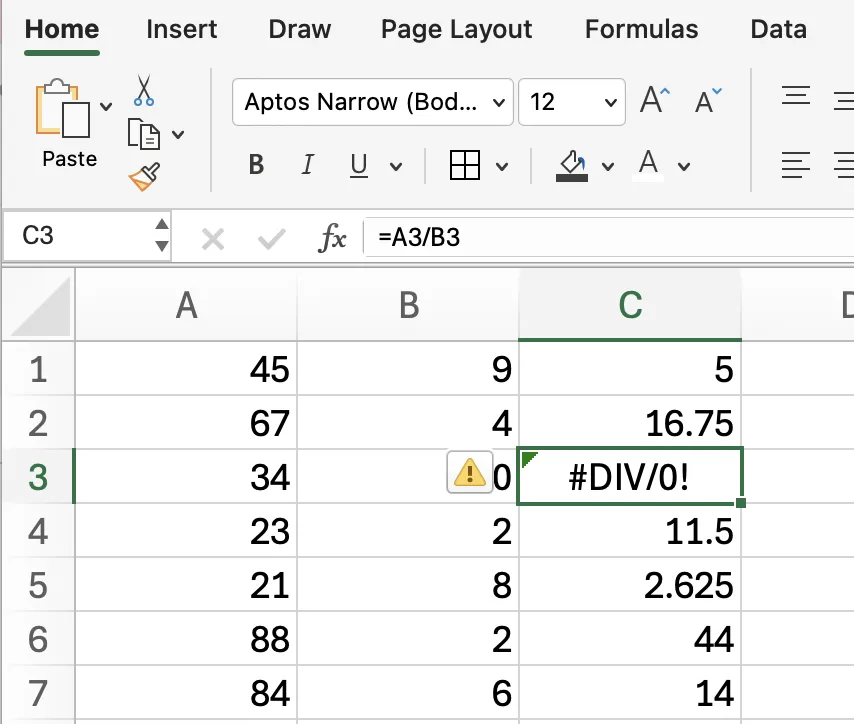Toggle Italic formatting
854x724 pixels.
(308, 165)
